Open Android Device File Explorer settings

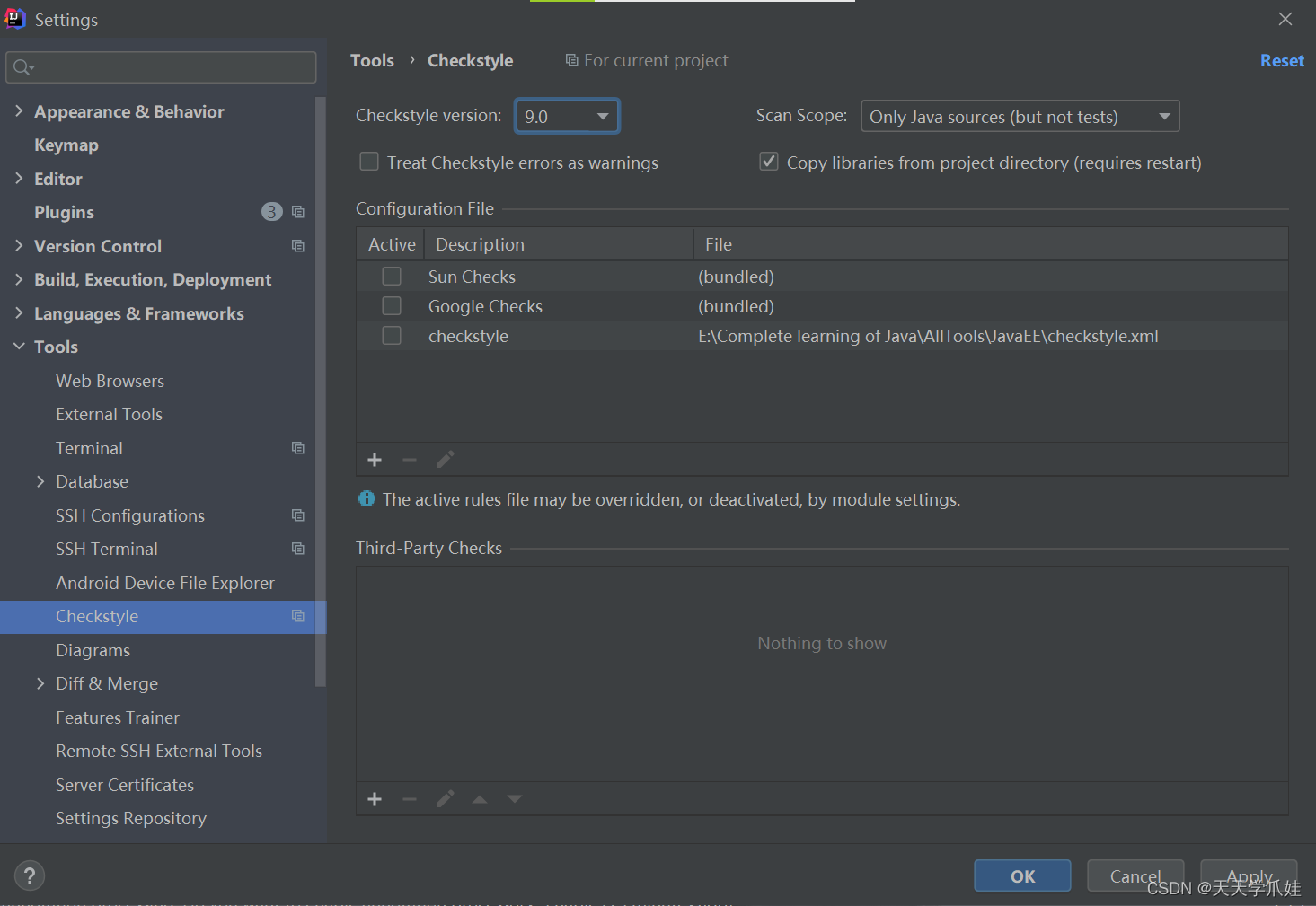coord(165,583)
